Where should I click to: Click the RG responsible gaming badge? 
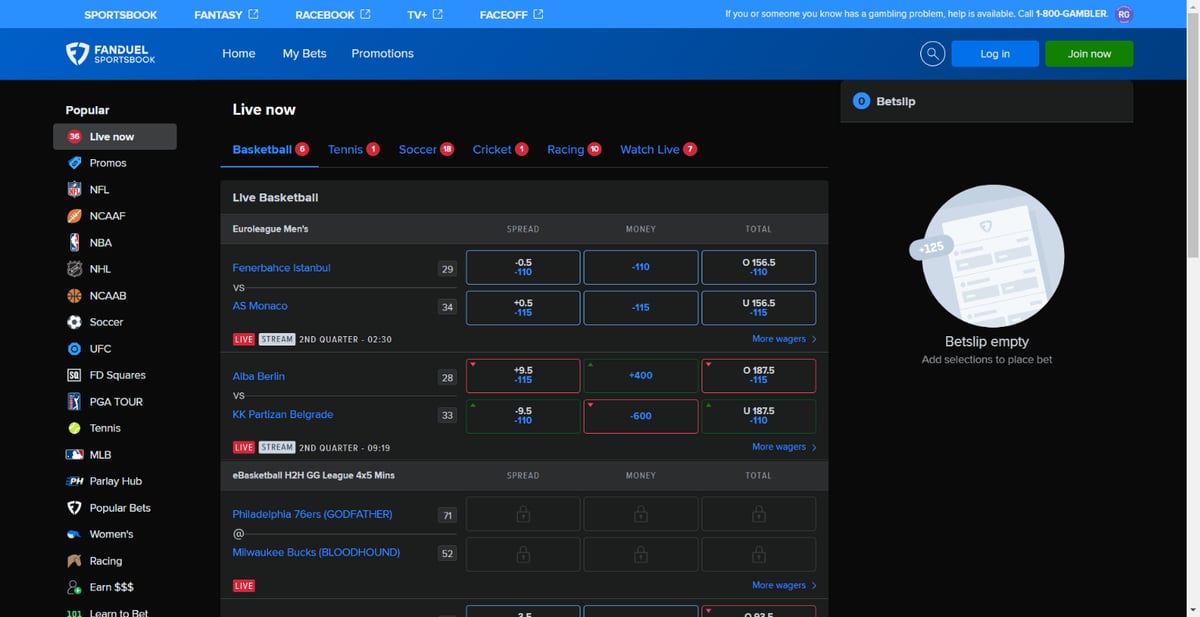1124,14
